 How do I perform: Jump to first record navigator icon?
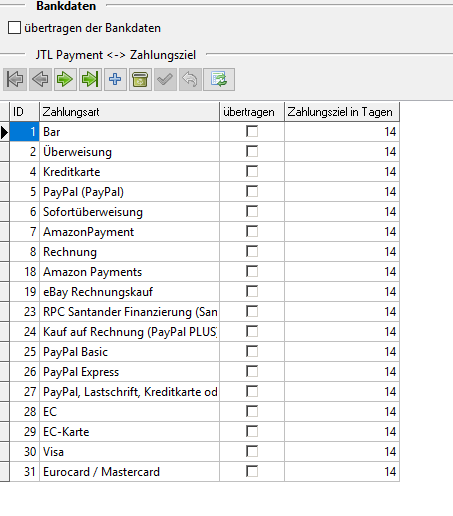tap(15, 79)
